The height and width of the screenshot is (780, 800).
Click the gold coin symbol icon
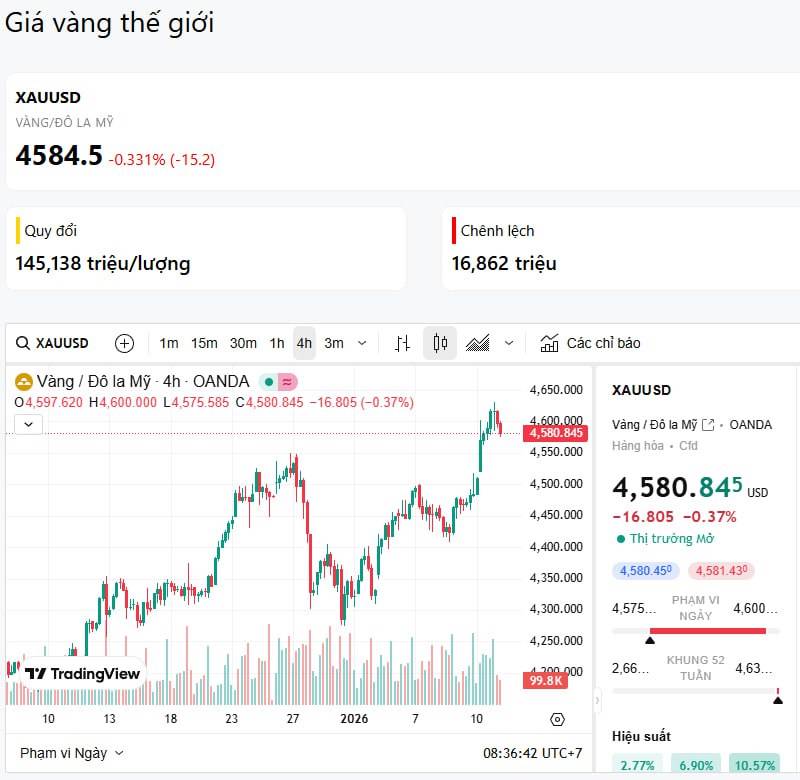22,381
